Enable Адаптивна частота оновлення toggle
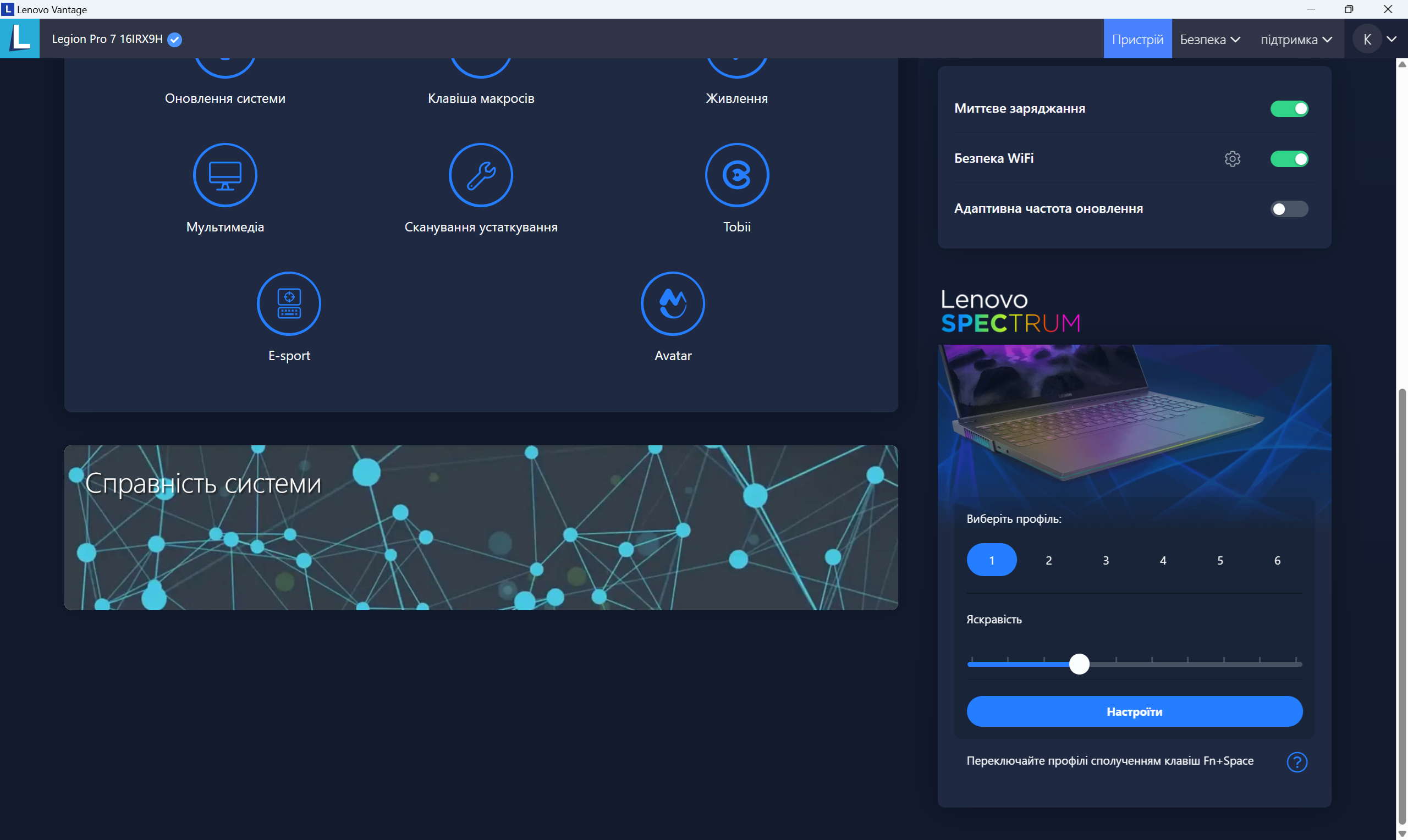 (1290, 209)
